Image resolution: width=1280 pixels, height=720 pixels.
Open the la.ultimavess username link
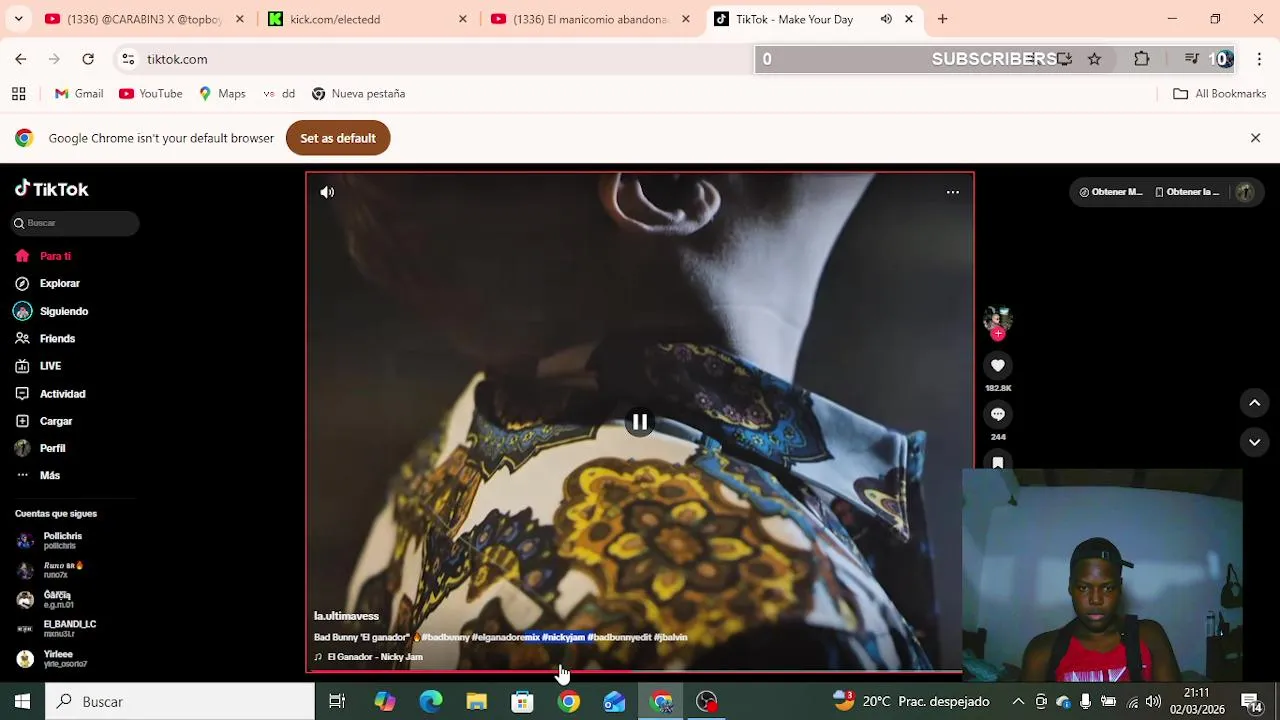coord(346,616)
